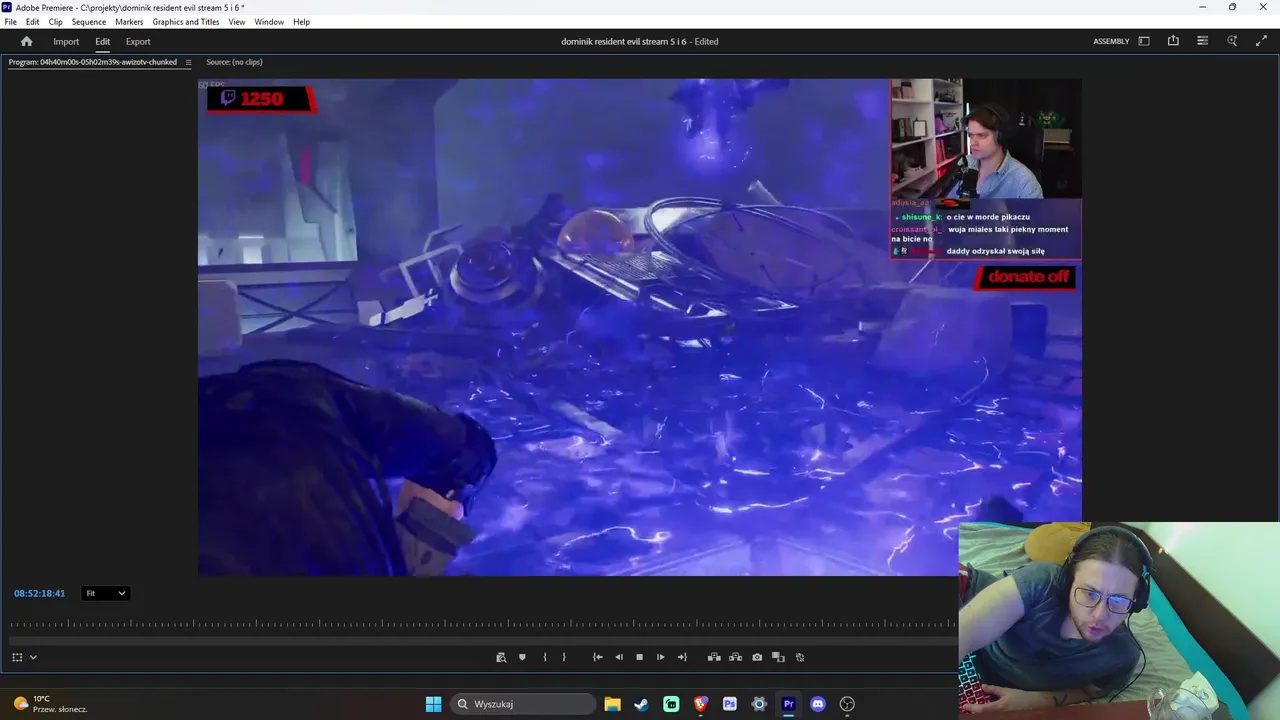Open the File menu
The width and height of the screenshot is (1280, 720).
pos(11,22)
